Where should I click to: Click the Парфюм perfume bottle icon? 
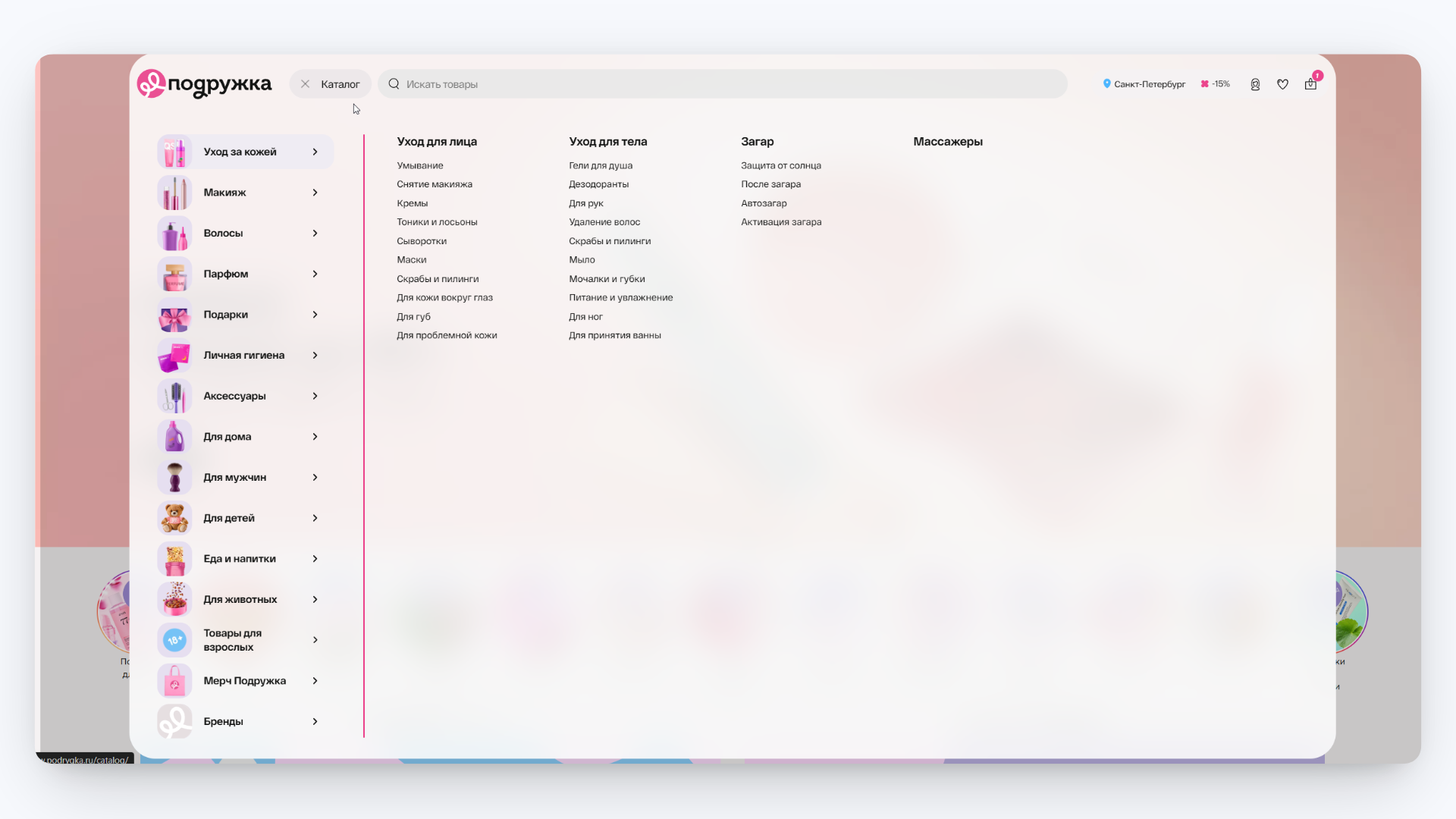174,274
